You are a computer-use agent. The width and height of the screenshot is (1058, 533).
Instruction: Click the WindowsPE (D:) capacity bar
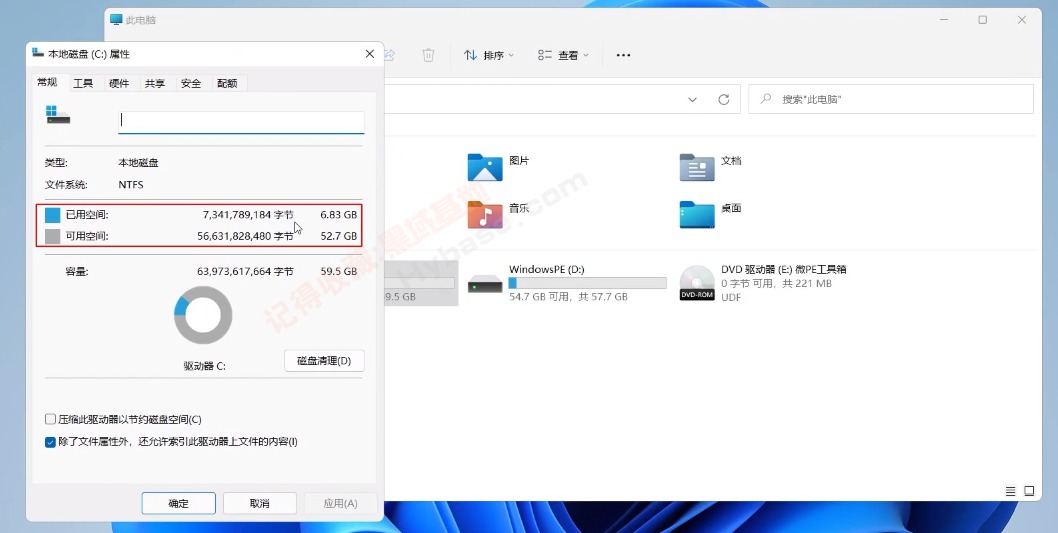(587, 283)
